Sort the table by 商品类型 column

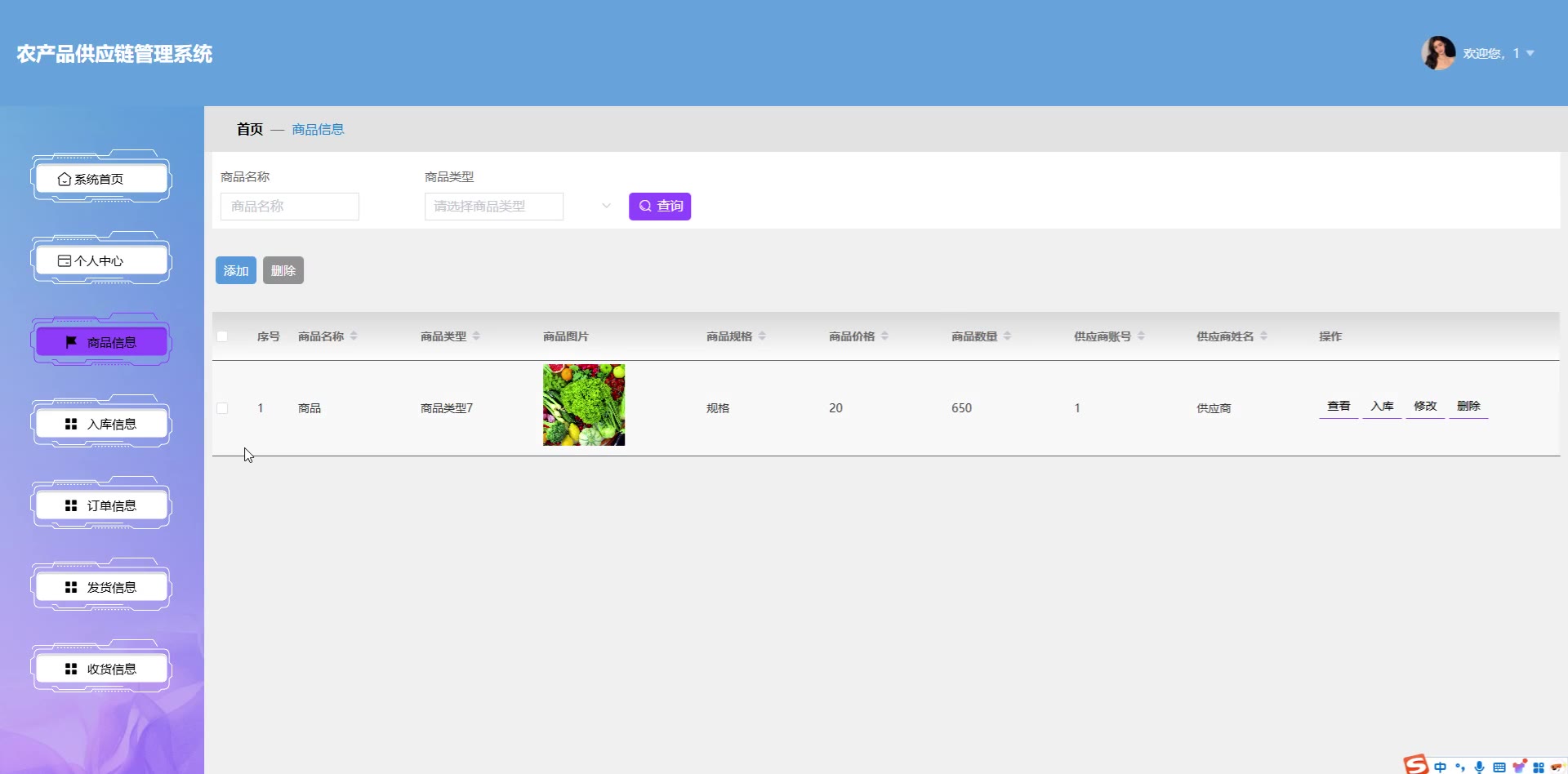pos(476,336)
